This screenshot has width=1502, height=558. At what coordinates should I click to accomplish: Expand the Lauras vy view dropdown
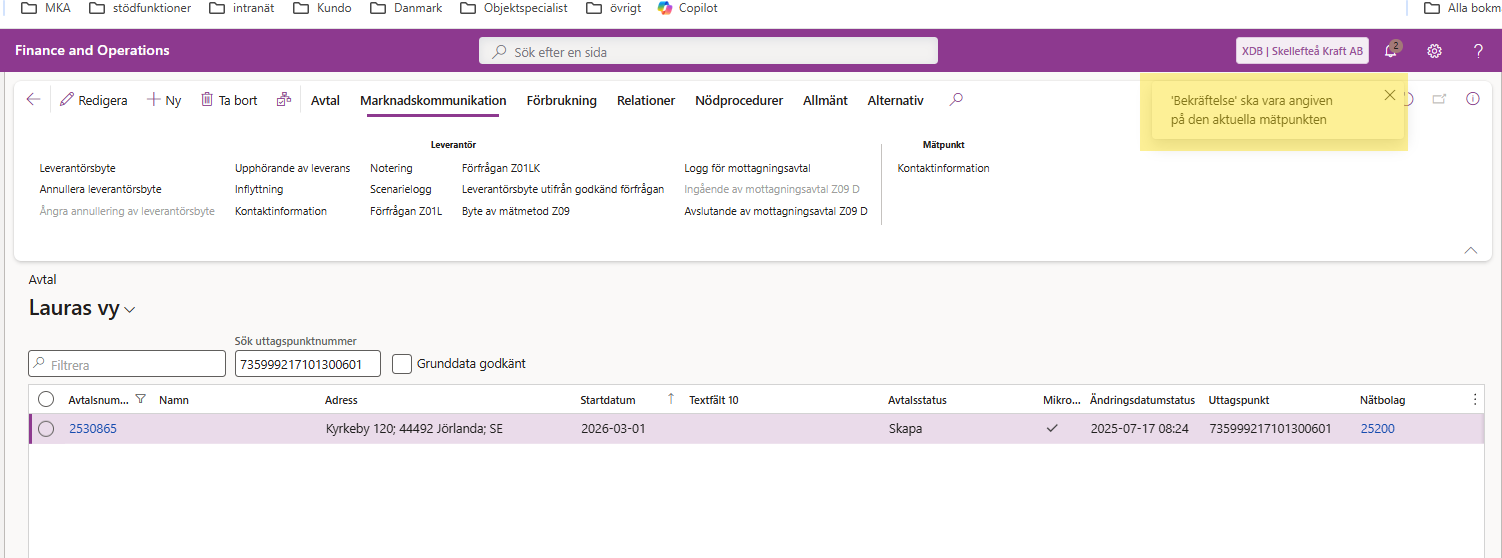pos(130,310)
